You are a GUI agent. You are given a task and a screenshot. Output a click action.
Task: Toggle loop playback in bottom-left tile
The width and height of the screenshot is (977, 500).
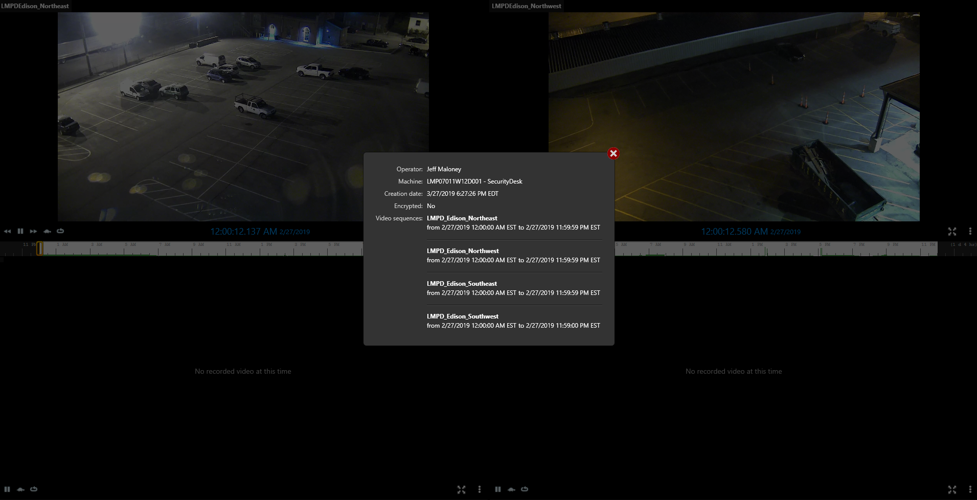pyautogui.click(x=33, y=489)
